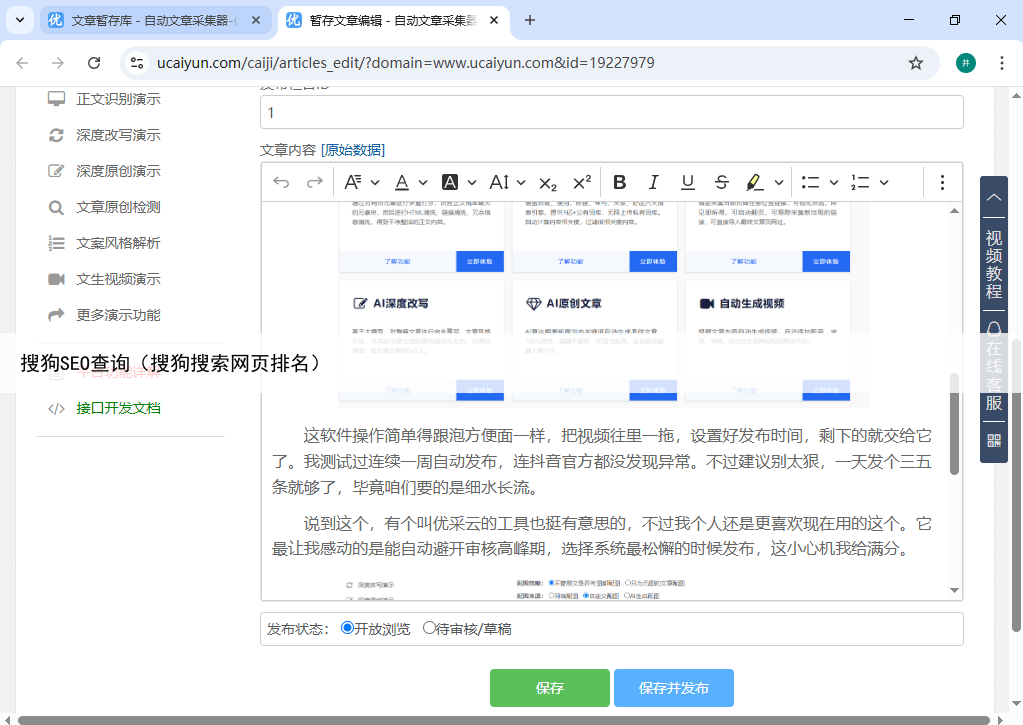Click the 保存并发布 button

click(673, 688)
